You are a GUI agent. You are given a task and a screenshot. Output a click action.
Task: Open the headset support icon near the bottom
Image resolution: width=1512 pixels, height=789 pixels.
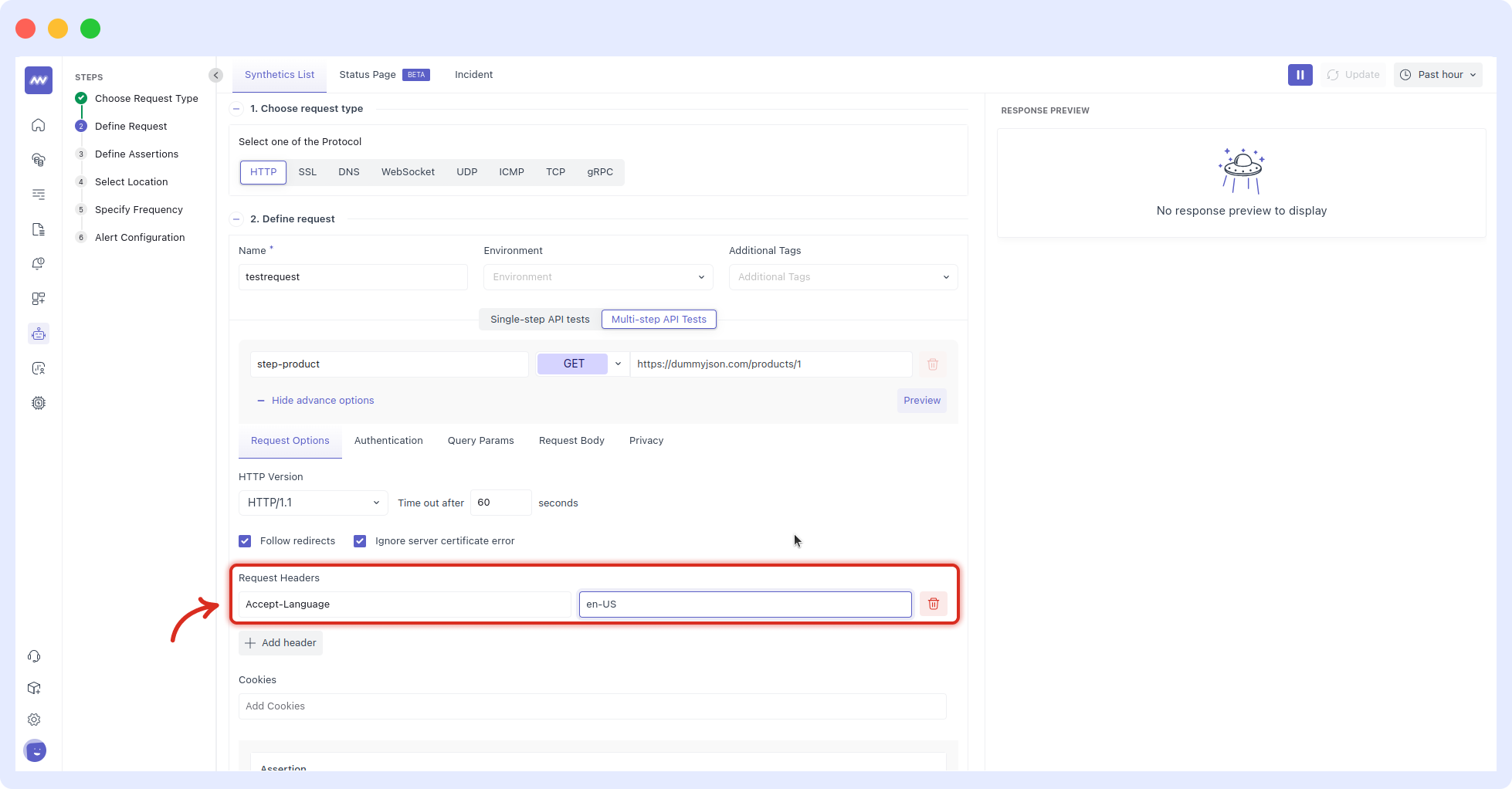(34, 655)
